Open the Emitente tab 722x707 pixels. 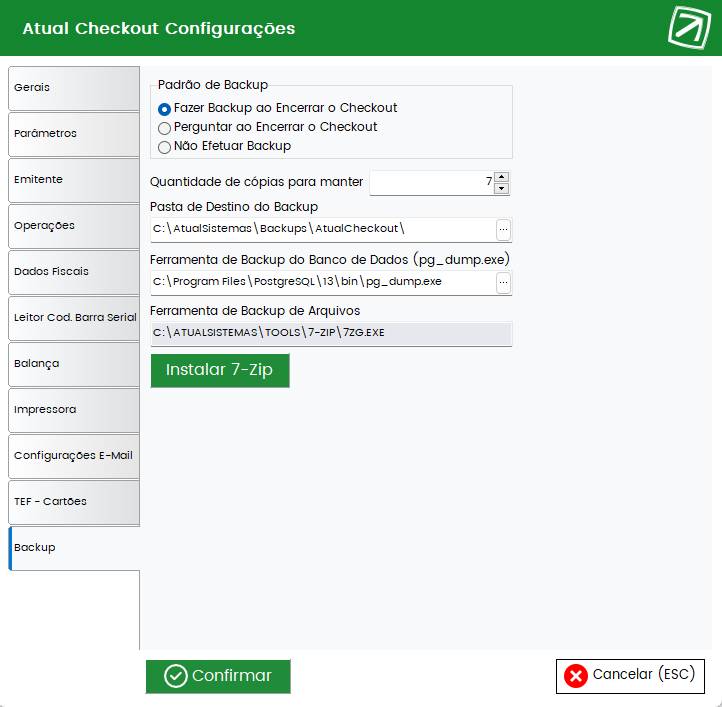click(x=74, y=180)
